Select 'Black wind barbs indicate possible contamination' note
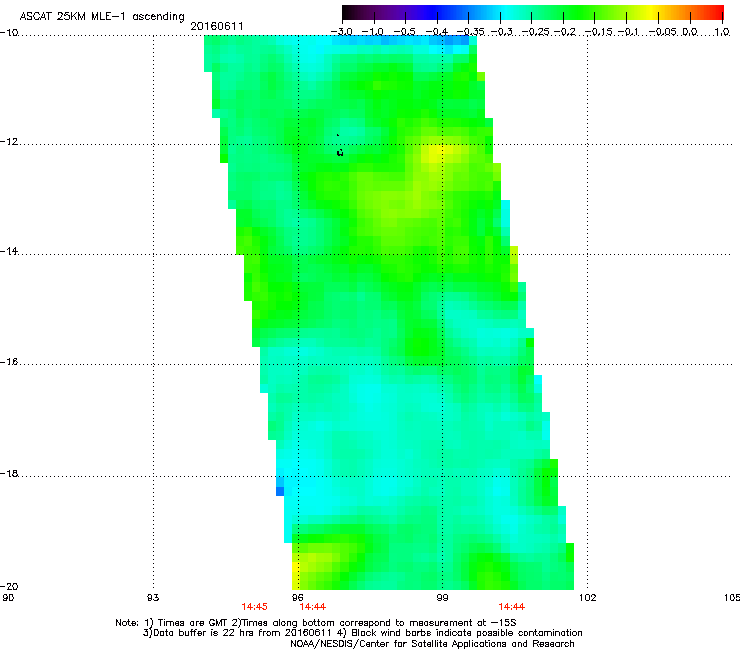 [467, 633]
